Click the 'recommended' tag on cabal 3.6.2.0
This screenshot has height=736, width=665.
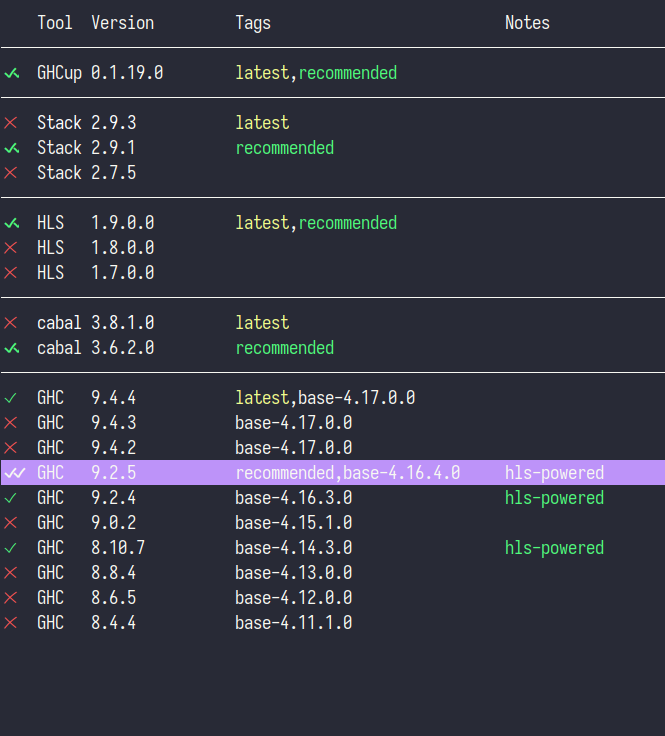(x=284, y=348)
